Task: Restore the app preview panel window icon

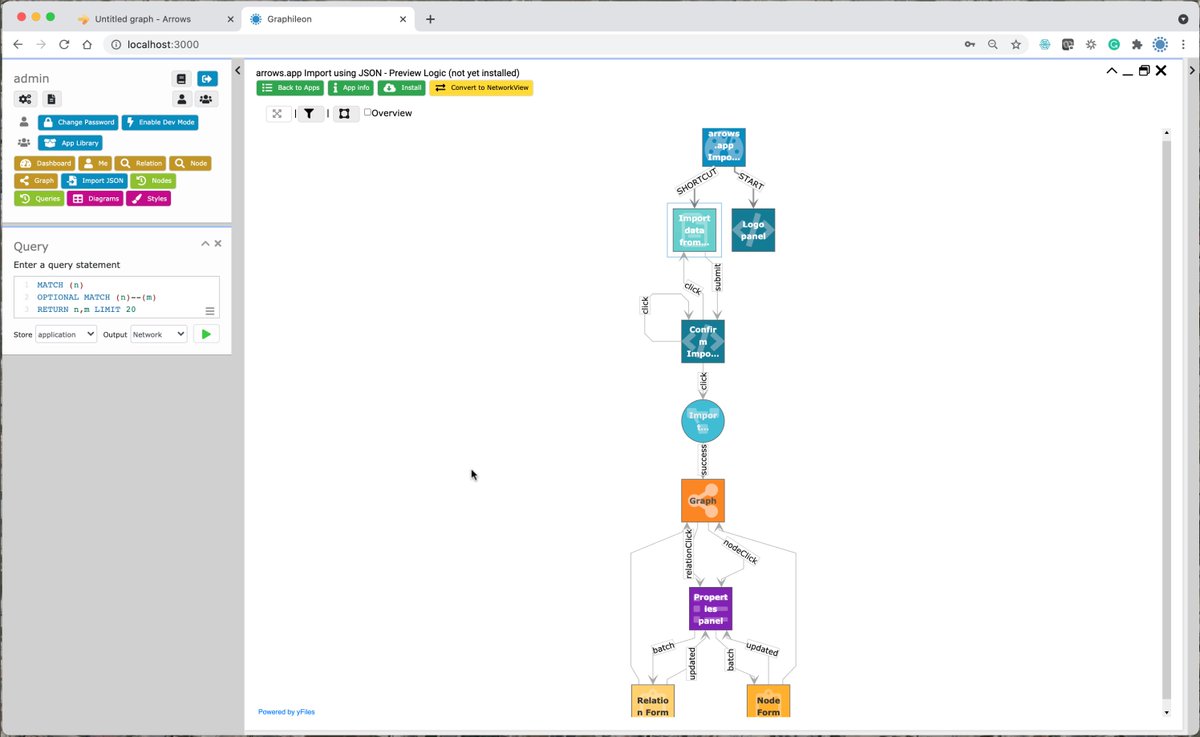Action: tap(1144, 71)
